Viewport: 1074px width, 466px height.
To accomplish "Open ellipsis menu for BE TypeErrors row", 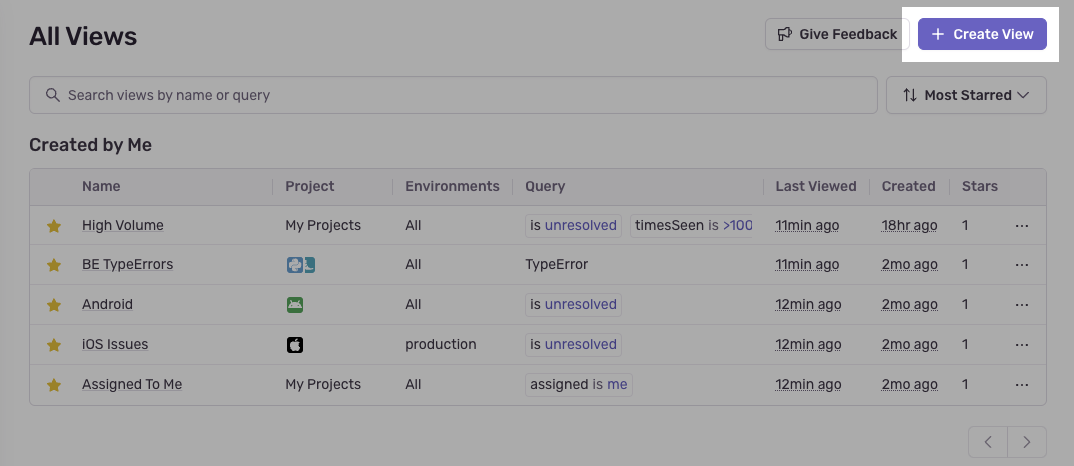I will click(1021, 265).
